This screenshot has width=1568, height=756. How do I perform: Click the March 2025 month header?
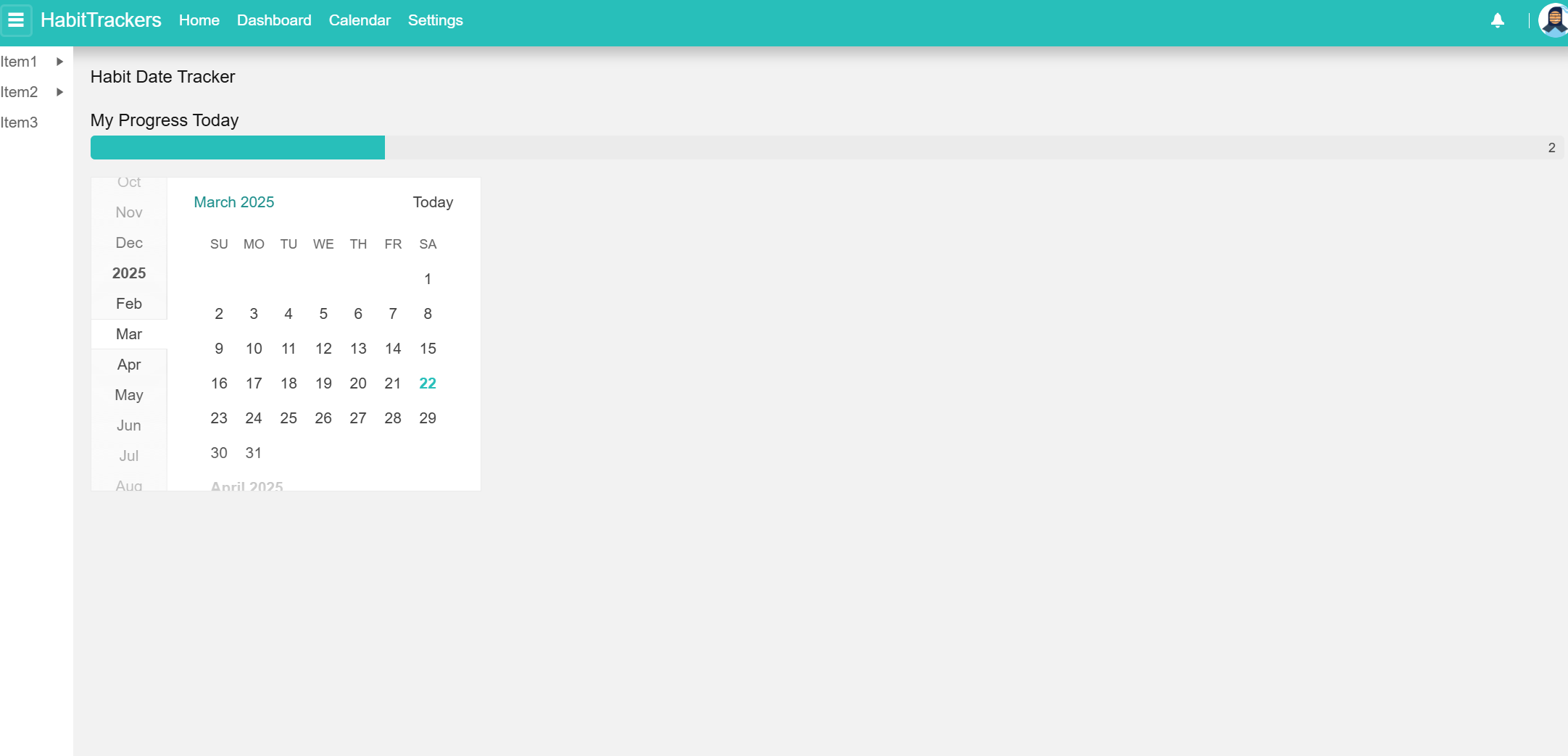pos(234,202)
